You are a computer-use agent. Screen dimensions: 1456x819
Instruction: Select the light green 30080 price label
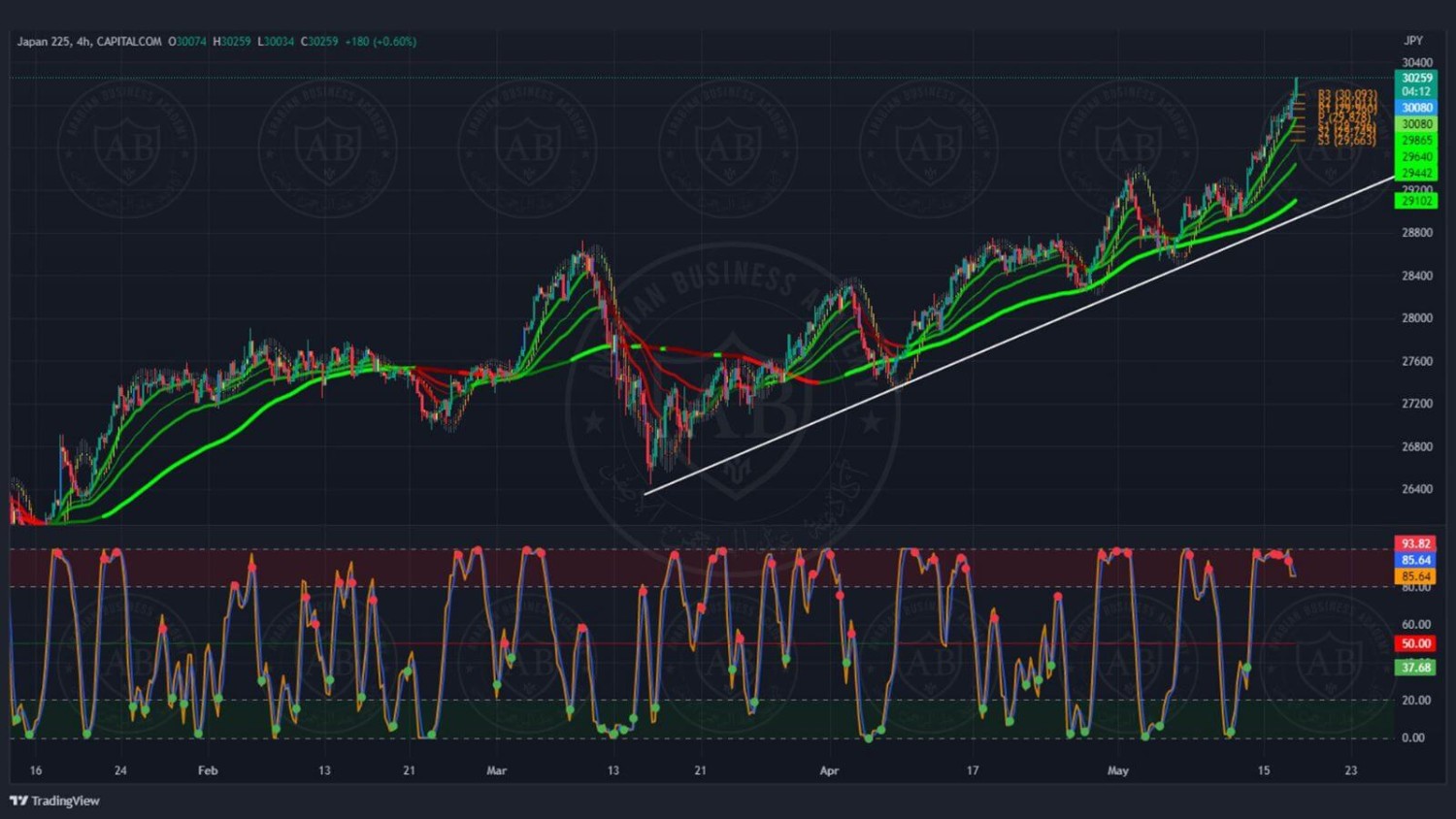coord(1416,124)
